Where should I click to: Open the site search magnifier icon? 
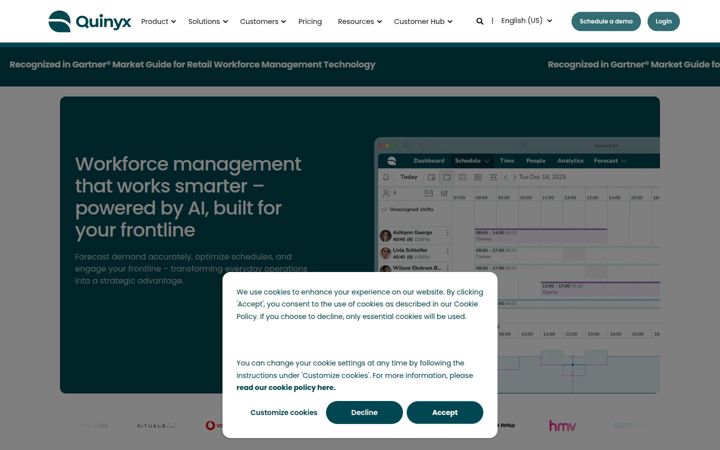[x=480, y=21]
